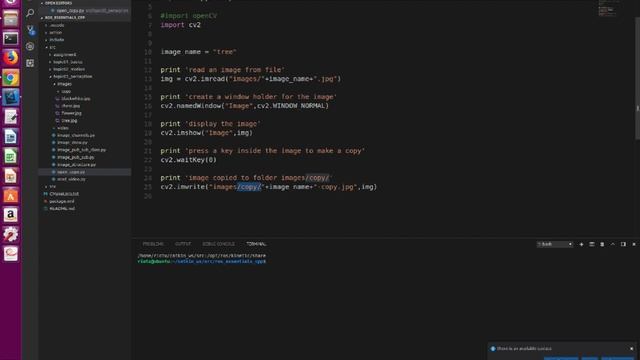This screenshot has height=360, width=640.
Task: Open LibreOffice Impress from the dock
Action: [11, 176]
